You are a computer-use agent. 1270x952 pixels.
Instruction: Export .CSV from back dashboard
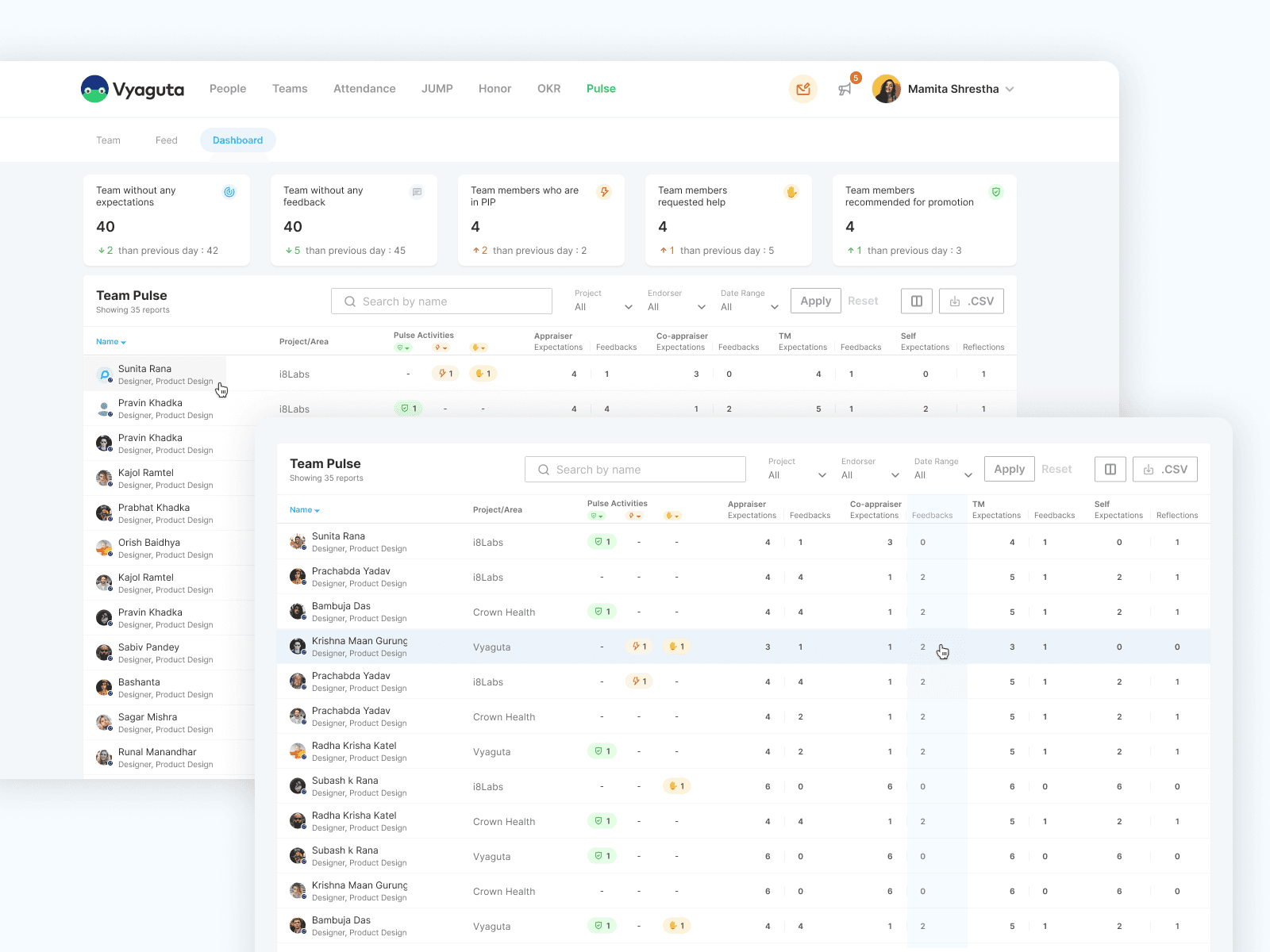click(x=972, y=301)
